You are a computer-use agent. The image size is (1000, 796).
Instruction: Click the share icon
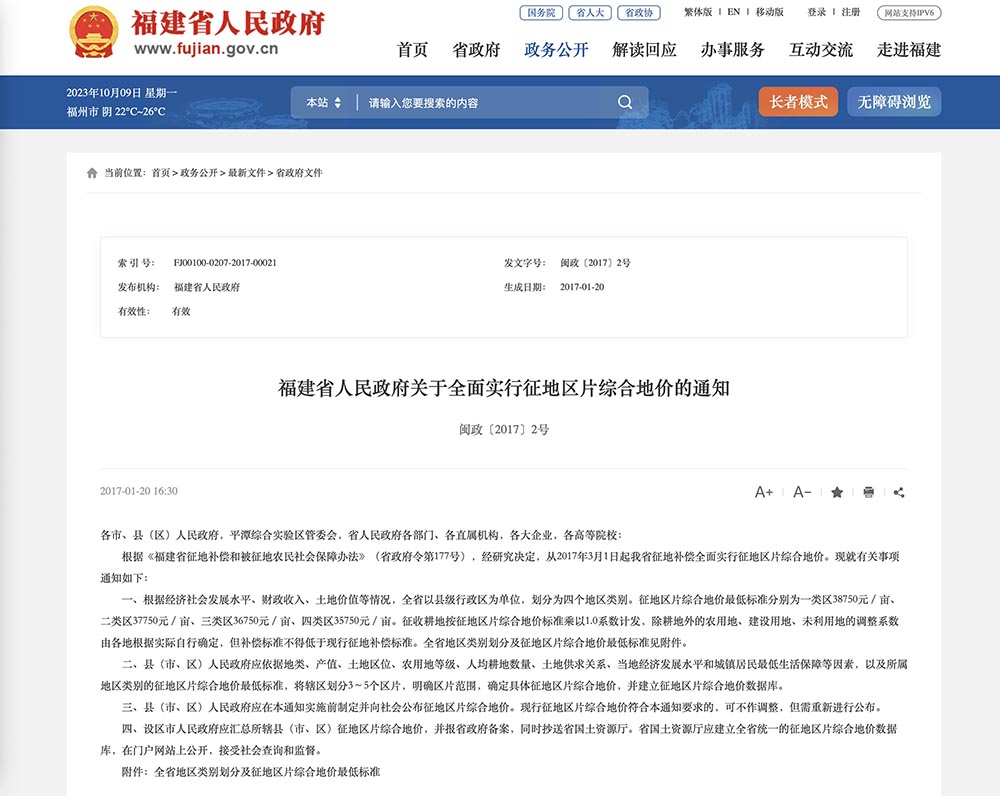coord(899,492)
